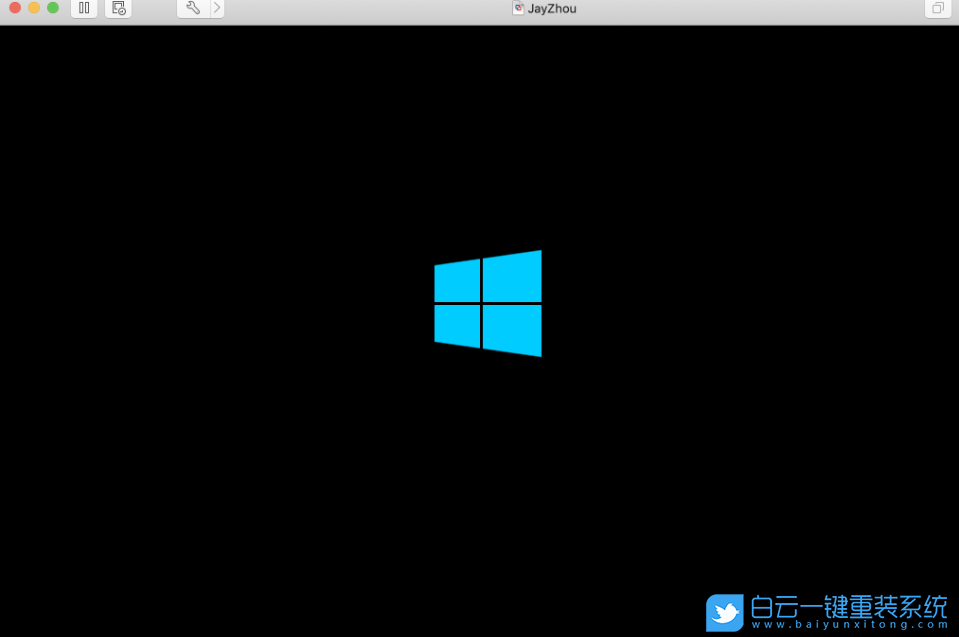
Task: Toggle full screen with the green traffic light
Action: [52, 8]
